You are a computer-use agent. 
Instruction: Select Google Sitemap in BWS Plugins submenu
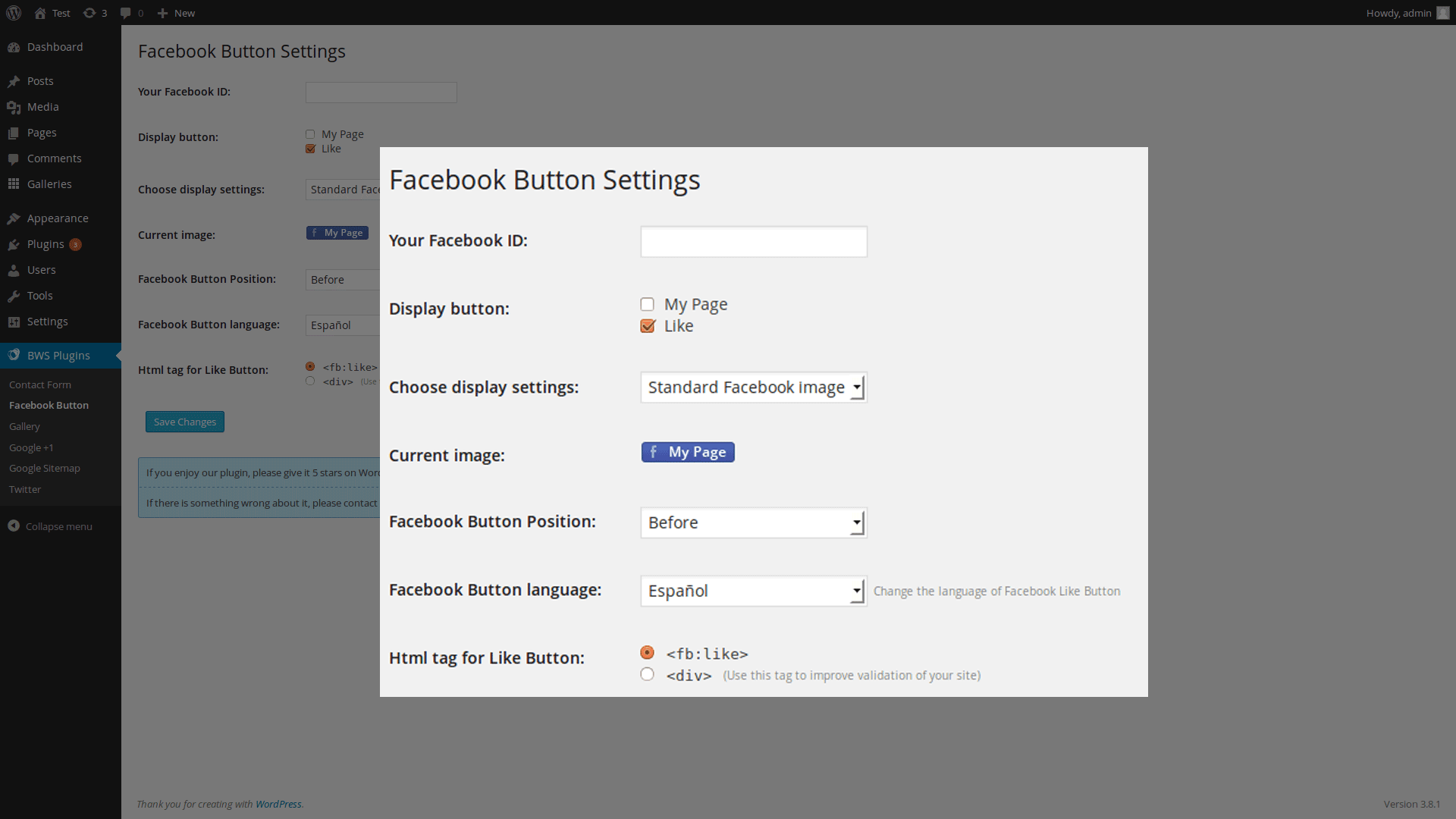click(x=45, y=468)
